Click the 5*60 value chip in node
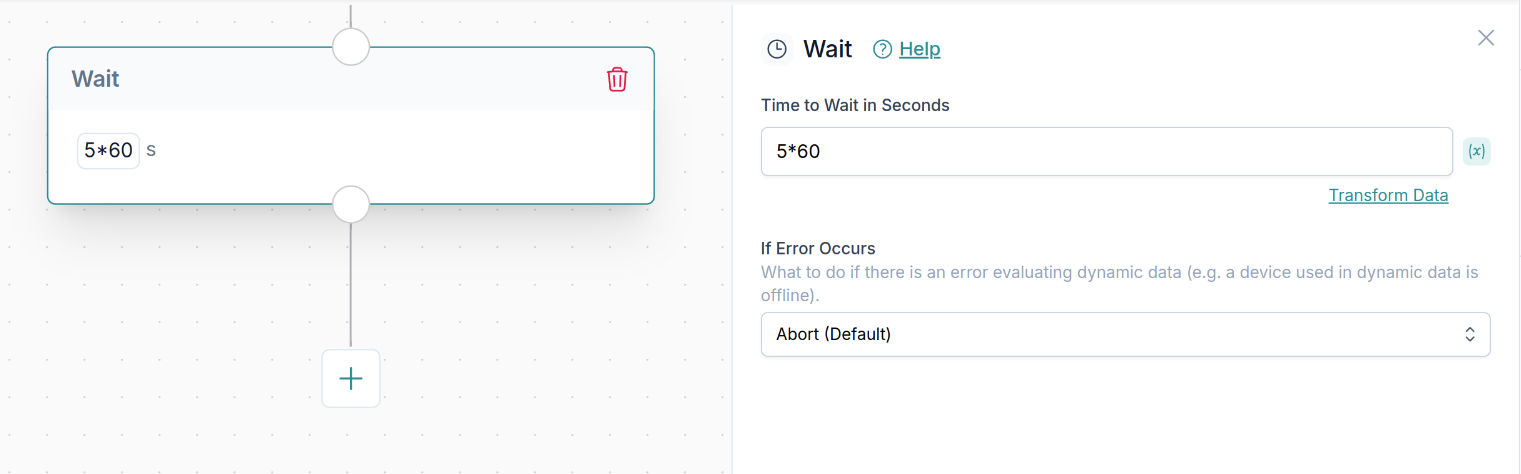The width and height of the screenshot is (1521, 474). [108, 151]
